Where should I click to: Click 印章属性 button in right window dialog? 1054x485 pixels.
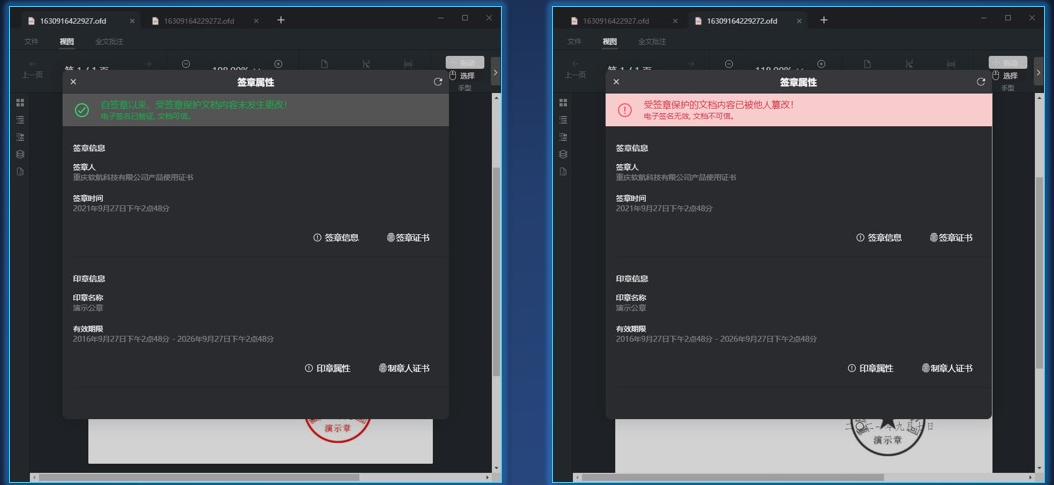pyautogui.click(x=870, y=368)
